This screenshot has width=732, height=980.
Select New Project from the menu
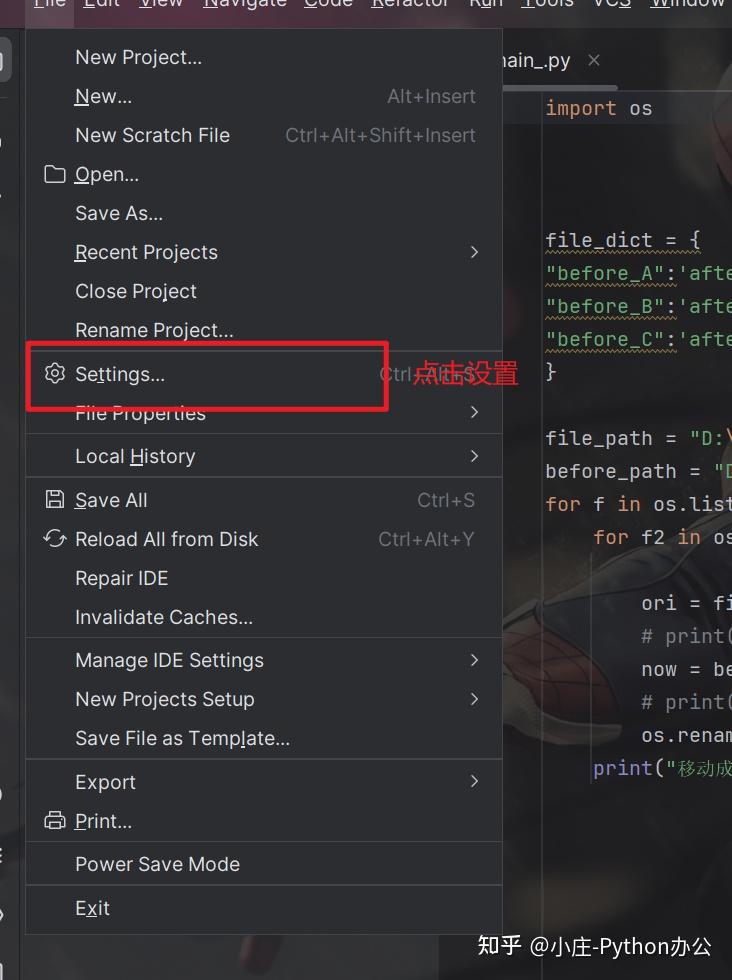point(138,57)
